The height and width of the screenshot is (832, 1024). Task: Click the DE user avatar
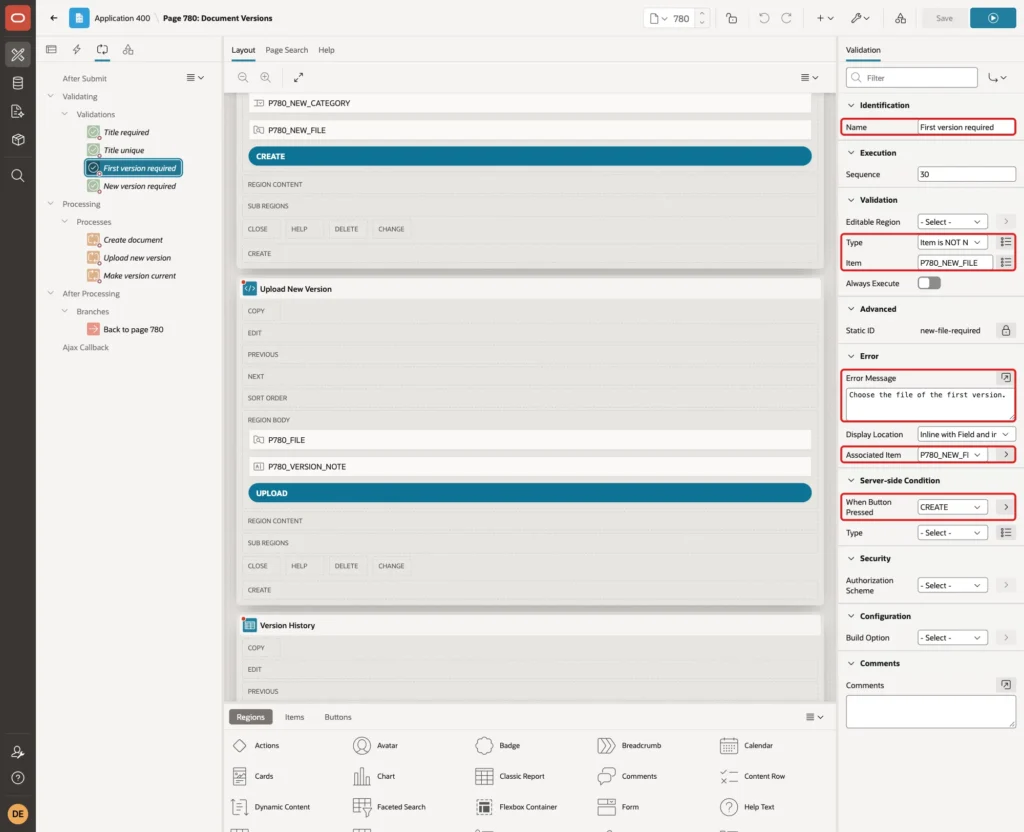click(x=18, y=814)
